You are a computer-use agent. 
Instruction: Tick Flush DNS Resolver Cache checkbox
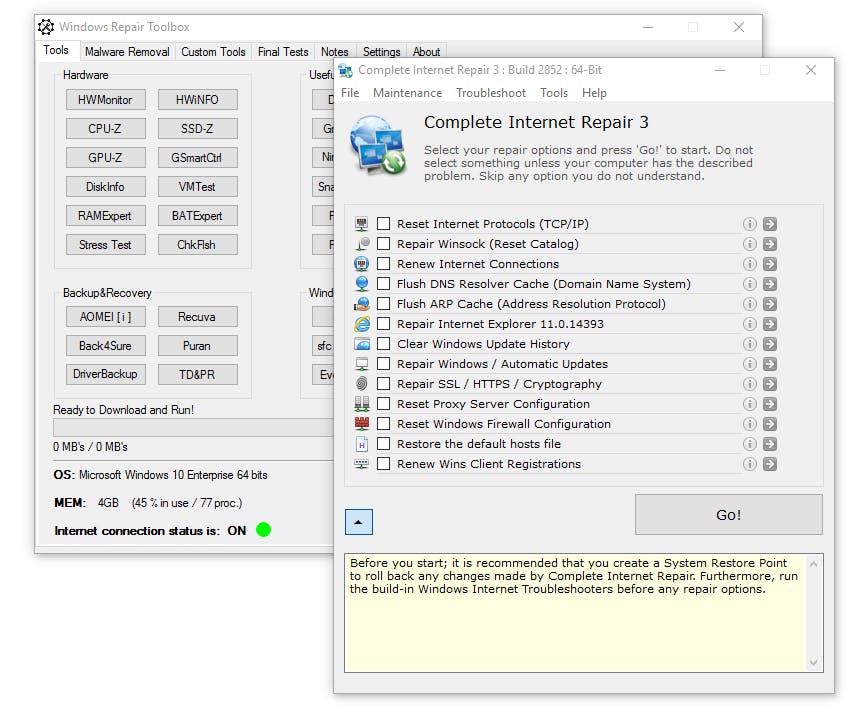(383, 284)
